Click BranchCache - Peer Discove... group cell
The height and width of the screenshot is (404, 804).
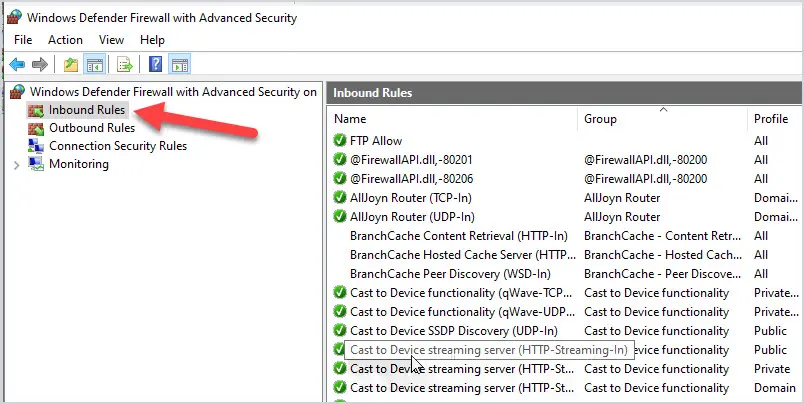click(662, 273)
